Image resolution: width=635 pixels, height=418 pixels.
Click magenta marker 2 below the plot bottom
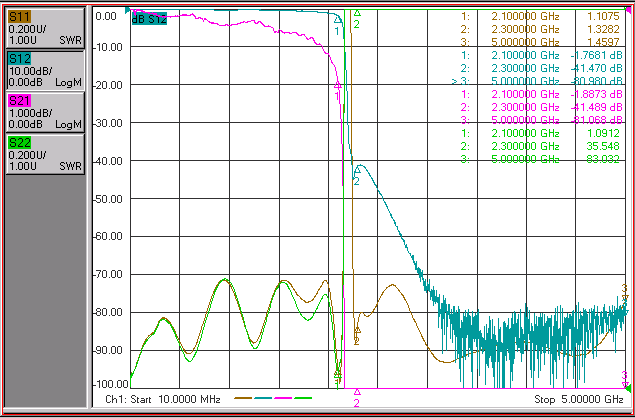point(356,398)
